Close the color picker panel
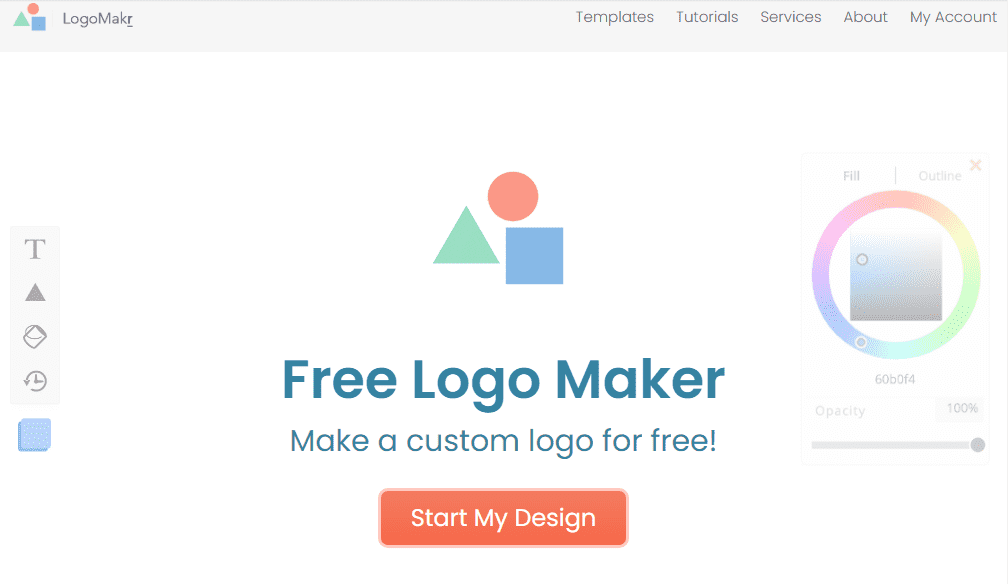This screenshot has width=1008, height=584. pyautogui.click(x=975, y=165)
